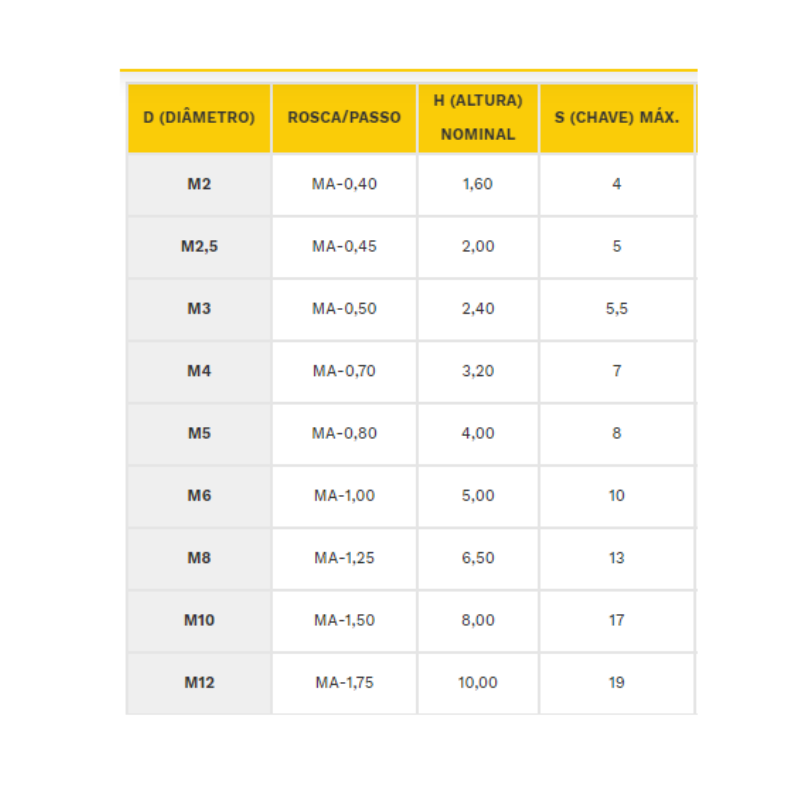Click the S (CHAVE) MÁX. header

coord(616,118)
